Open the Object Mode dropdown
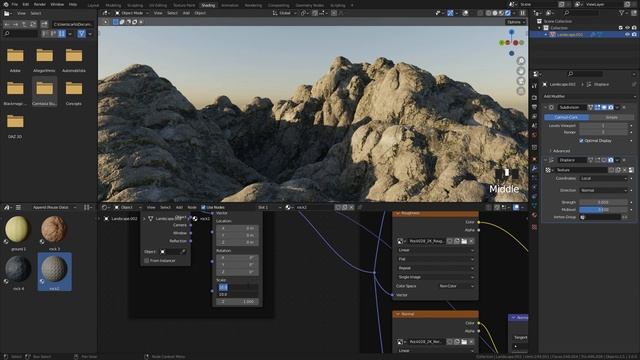 pos(132,13)
